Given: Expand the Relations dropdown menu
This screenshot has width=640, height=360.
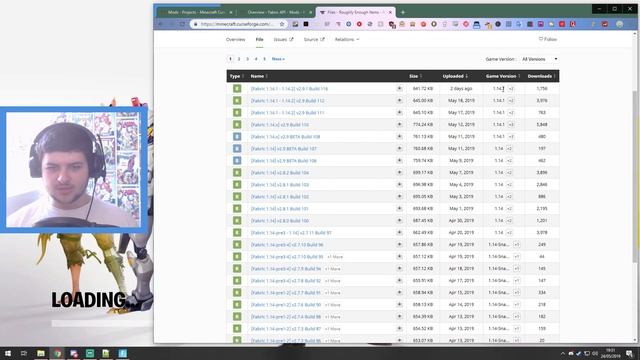Looking at the screenshot, I should 347,40.
